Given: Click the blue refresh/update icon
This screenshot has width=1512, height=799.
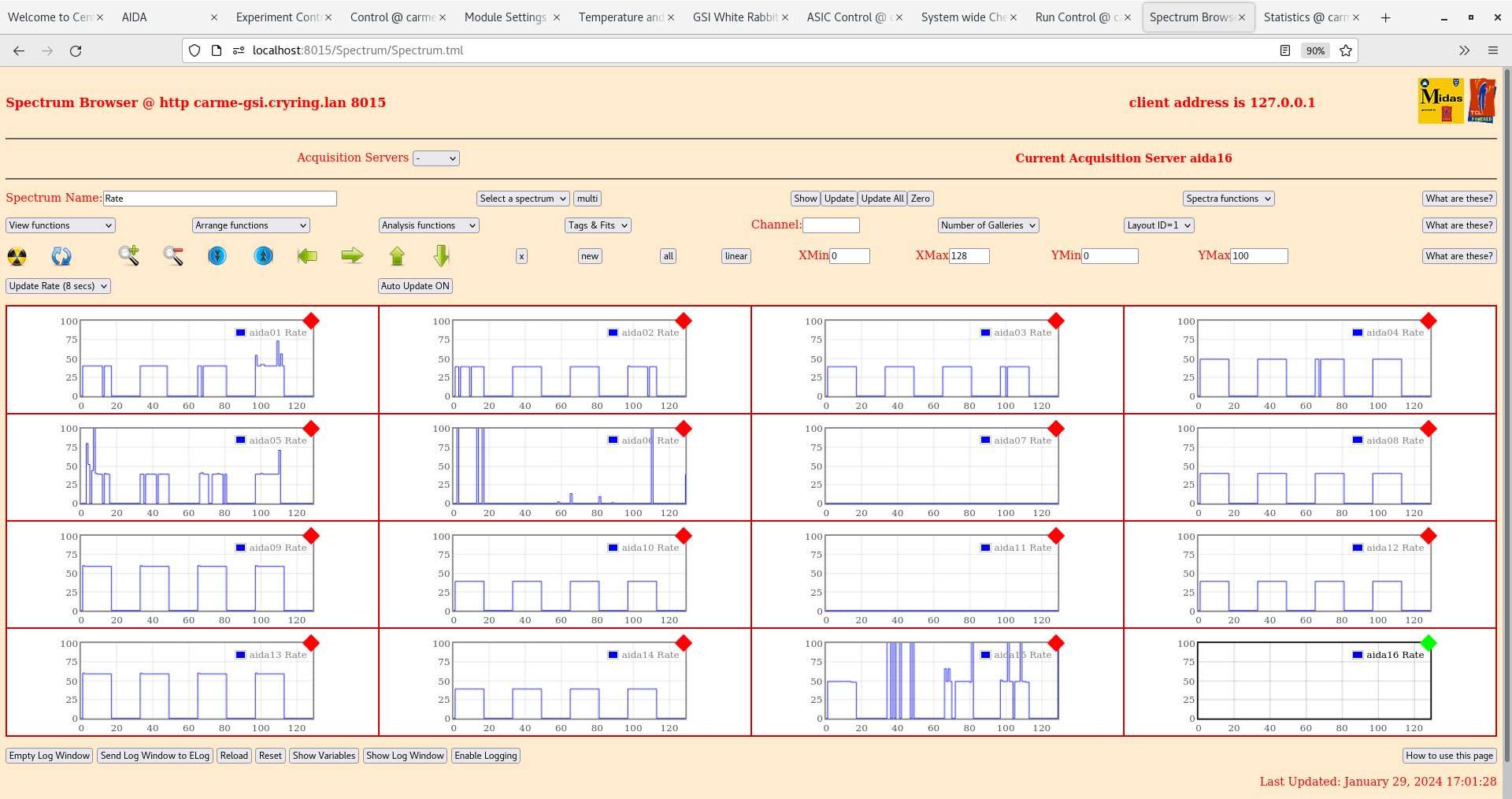Looking at the screenshot, I should [61, 256].
